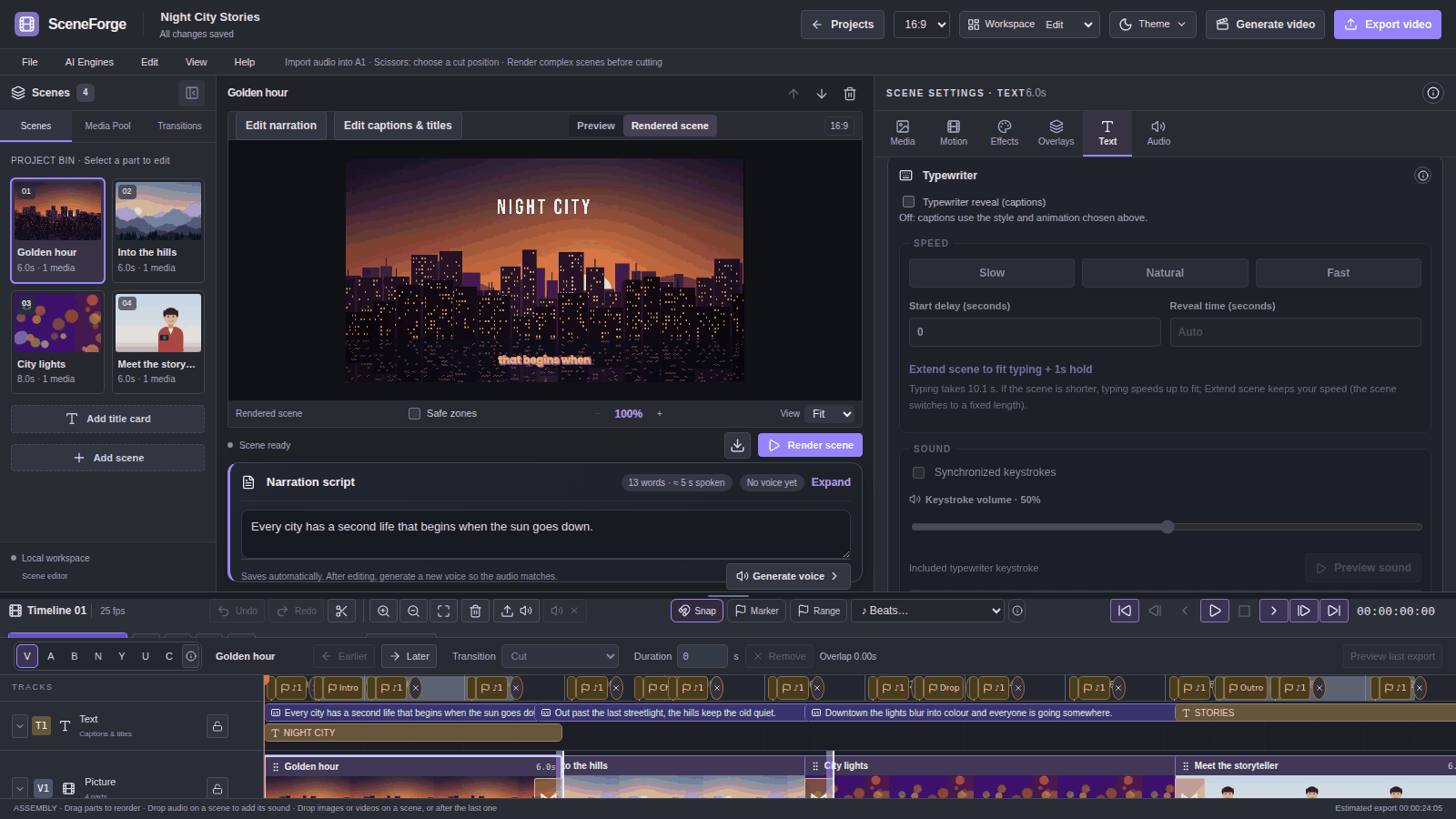Click the Export video button
The width and height of the screenshot is (1456, 819).
[x=1388, y=25]
